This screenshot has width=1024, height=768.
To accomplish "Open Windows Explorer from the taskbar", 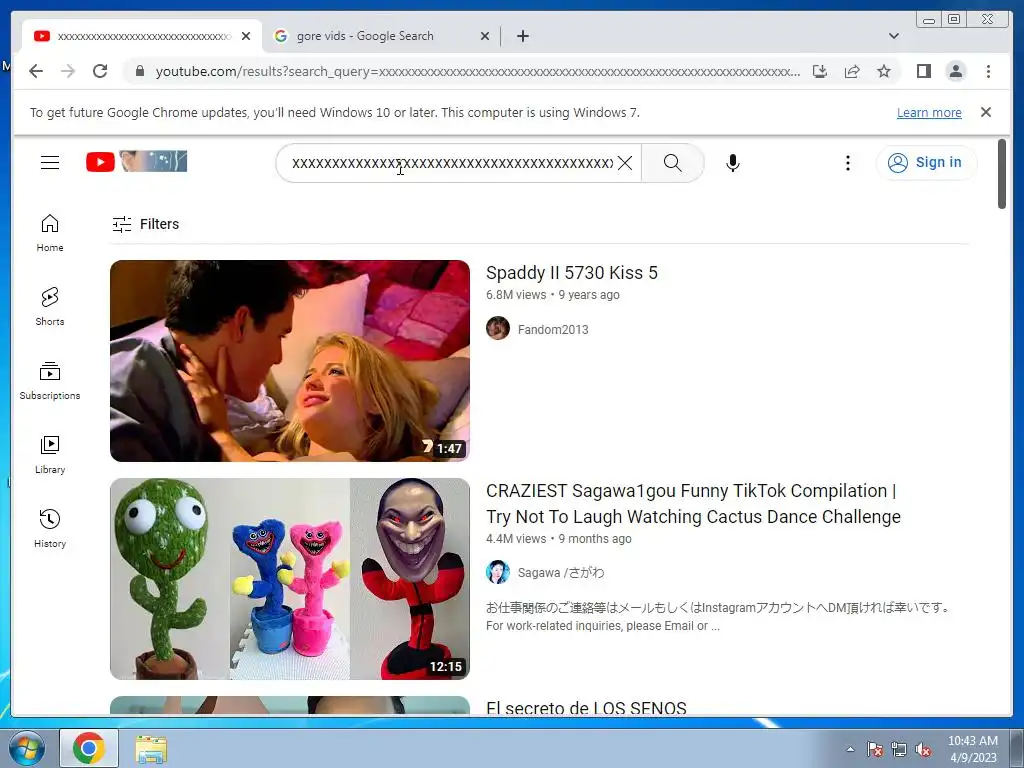I will click(x=151, y=749).
